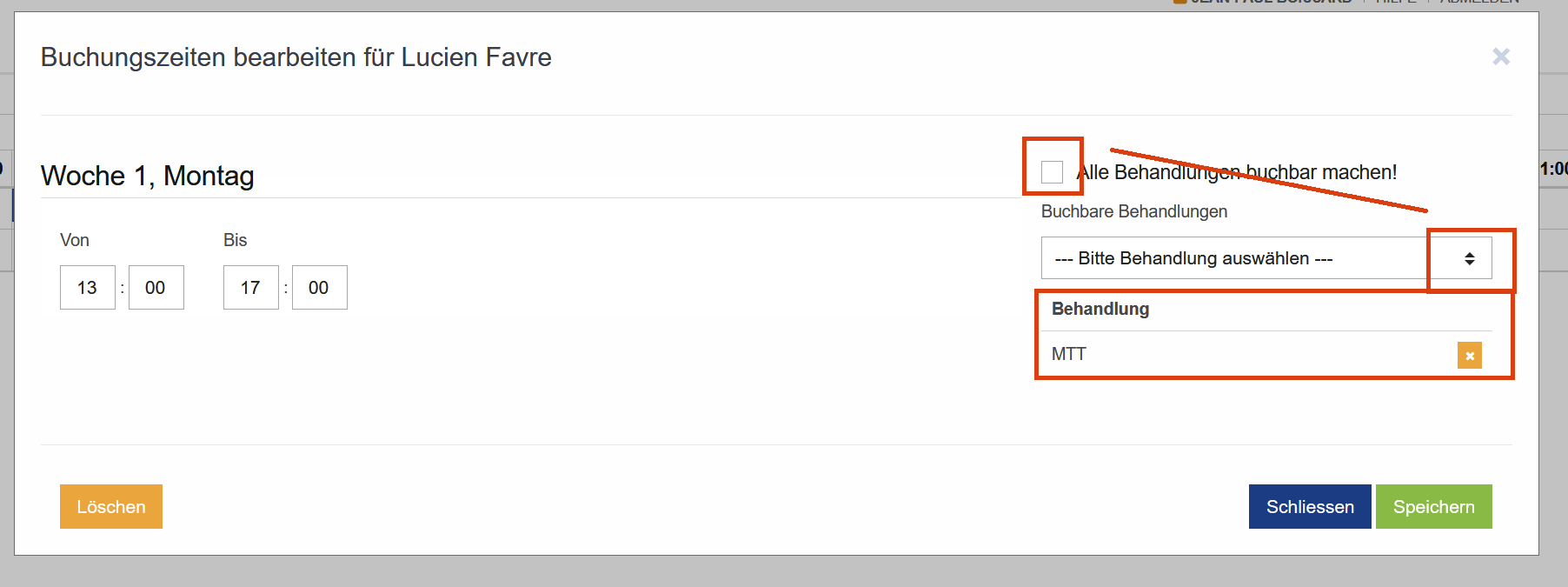Enable 'Alle Behandlungen buchbar machen' checkbox

pyautogui.click(x=1052, y=172)
